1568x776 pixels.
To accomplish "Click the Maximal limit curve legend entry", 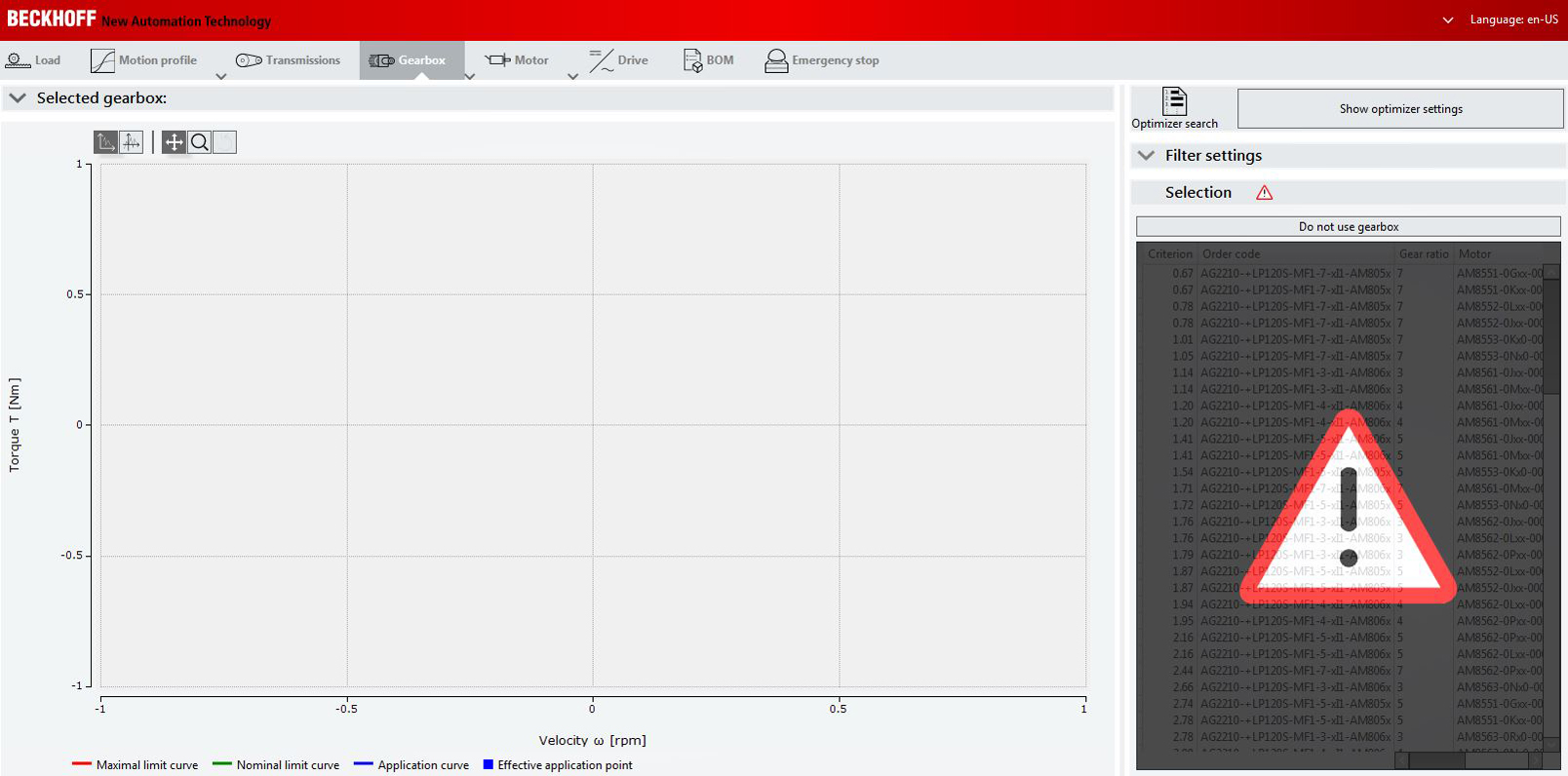I will (135, 765).
